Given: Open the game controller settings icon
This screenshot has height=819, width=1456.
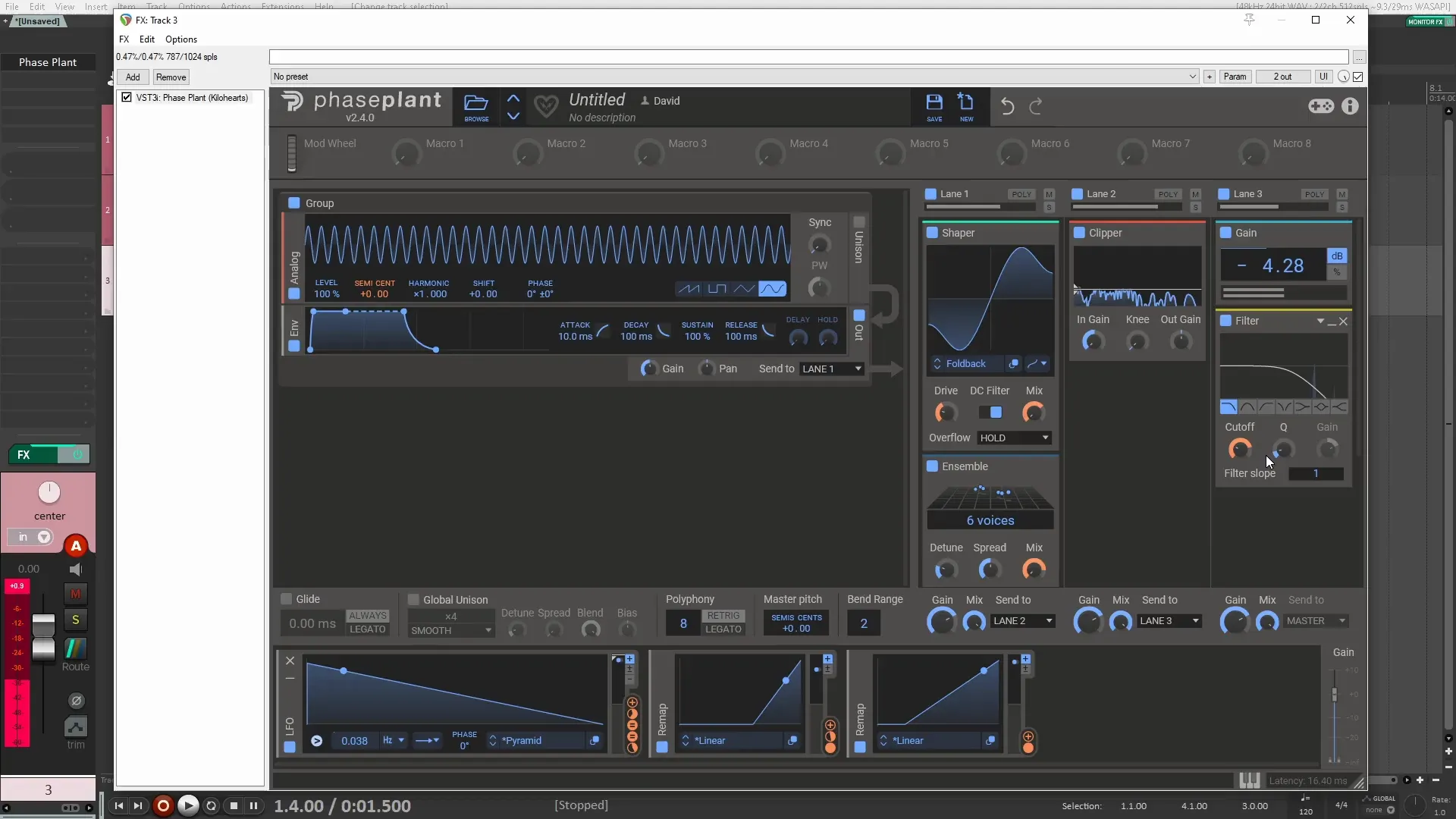Looking at the screenshot, I should 1321,106.
